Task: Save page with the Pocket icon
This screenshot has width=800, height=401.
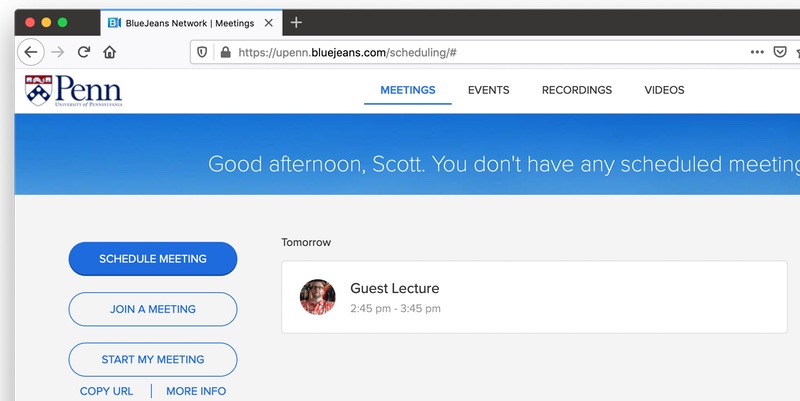Action: (x=780, y=52)
